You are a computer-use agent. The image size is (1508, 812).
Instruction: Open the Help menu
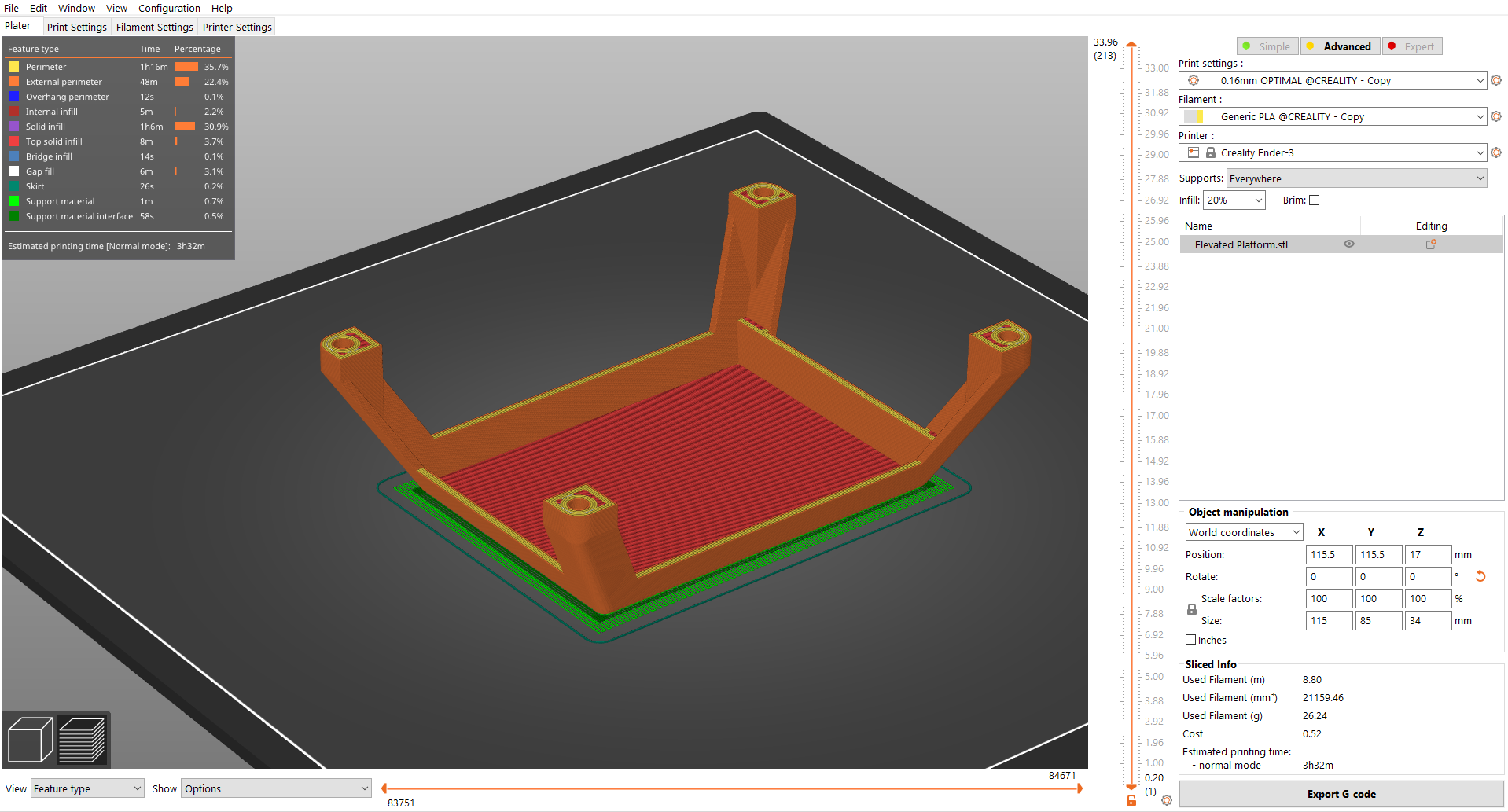(x=222, y=8)
